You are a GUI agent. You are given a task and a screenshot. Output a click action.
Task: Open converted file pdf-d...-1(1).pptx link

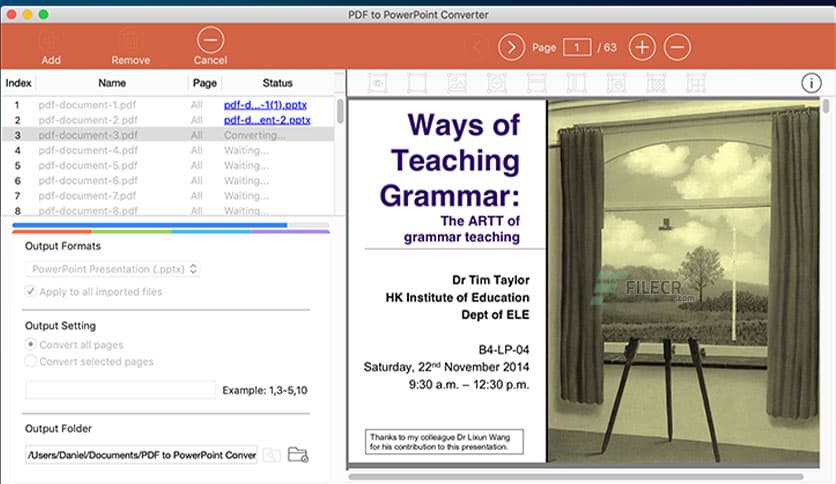(x=265, y=104)
